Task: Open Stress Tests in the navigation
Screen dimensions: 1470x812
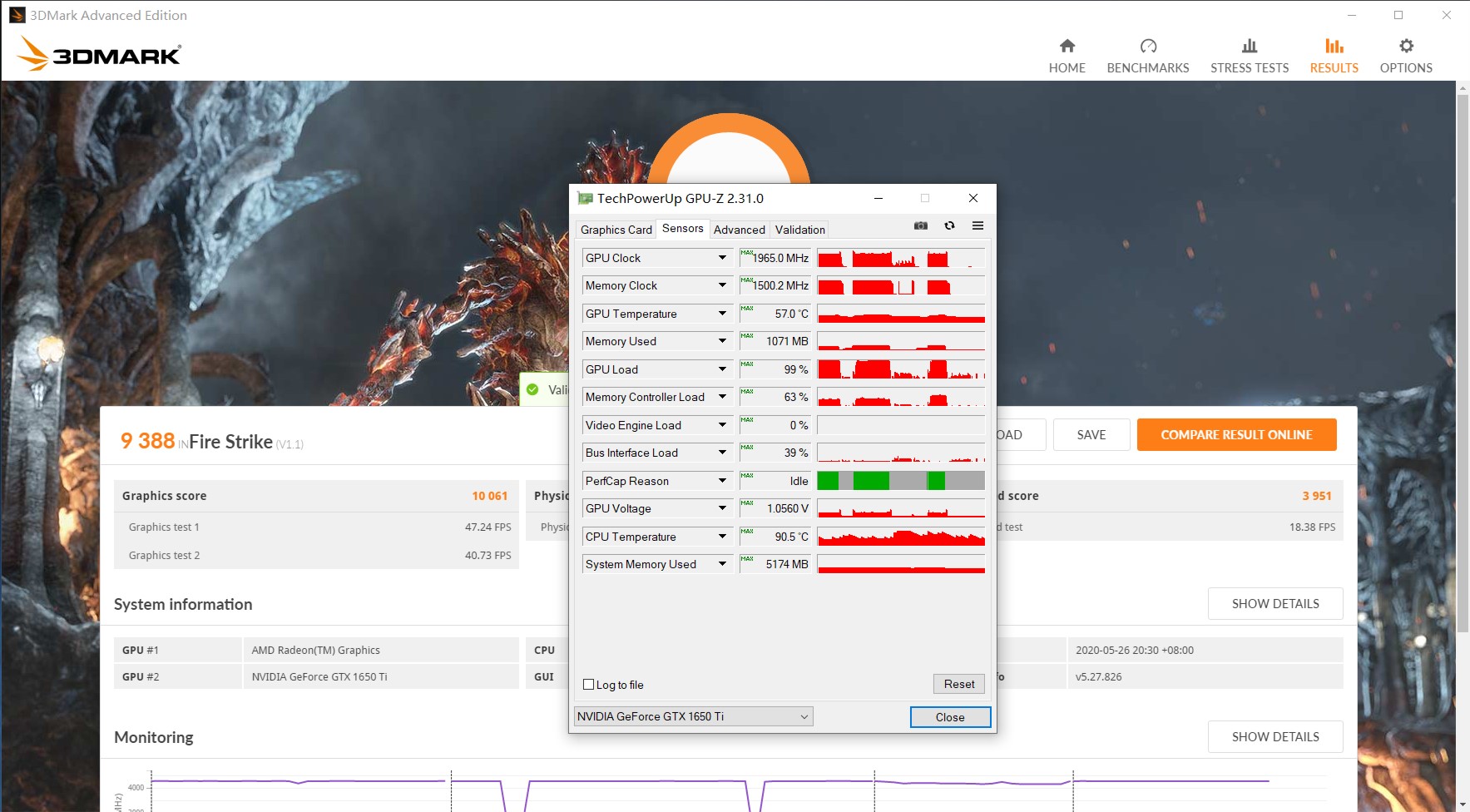Action: [x=1249, y=57]
